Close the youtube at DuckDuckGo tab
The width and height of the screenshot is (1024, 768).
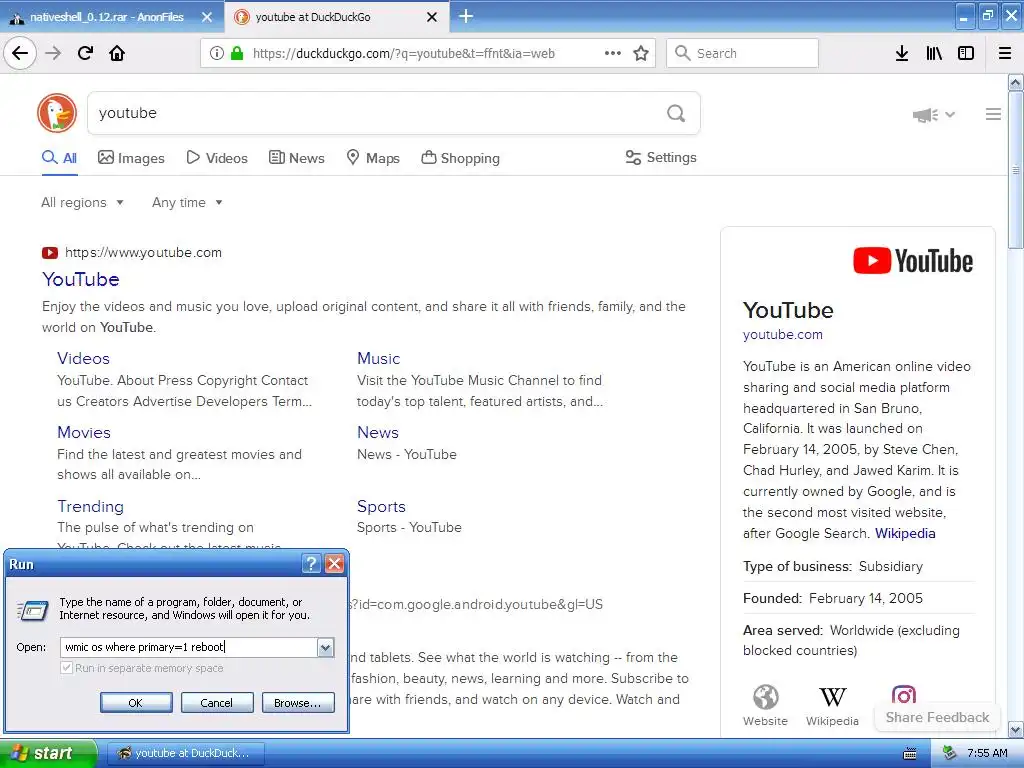(x=432, y=17)
